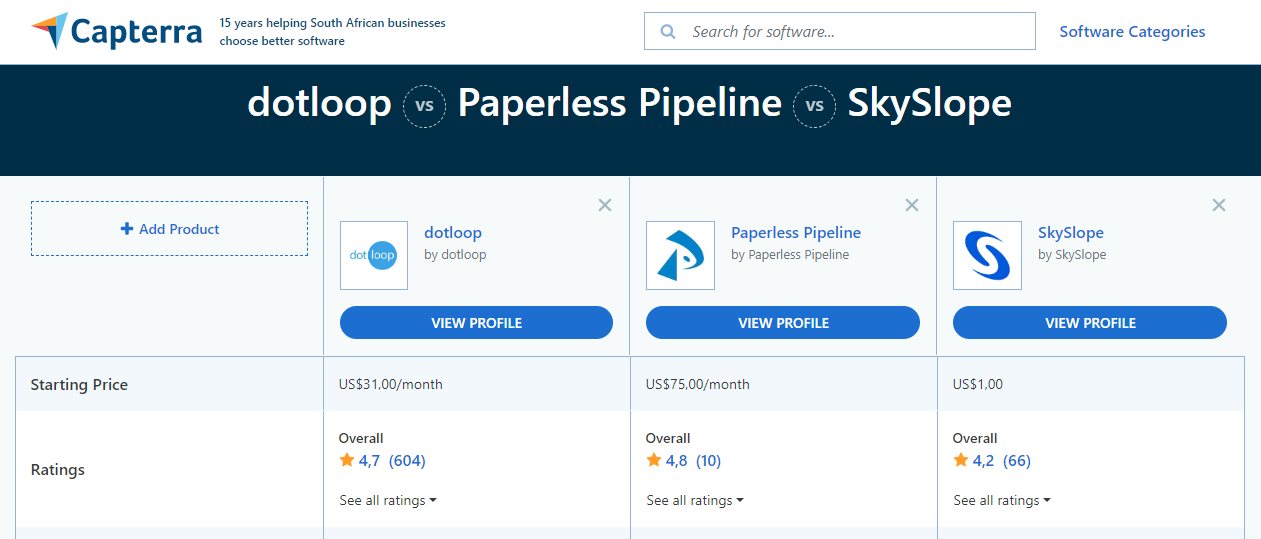The height and width of the screenshot is (539, 1261).
Task: Open the SkySlope product name link
Action: [1071, 232]
